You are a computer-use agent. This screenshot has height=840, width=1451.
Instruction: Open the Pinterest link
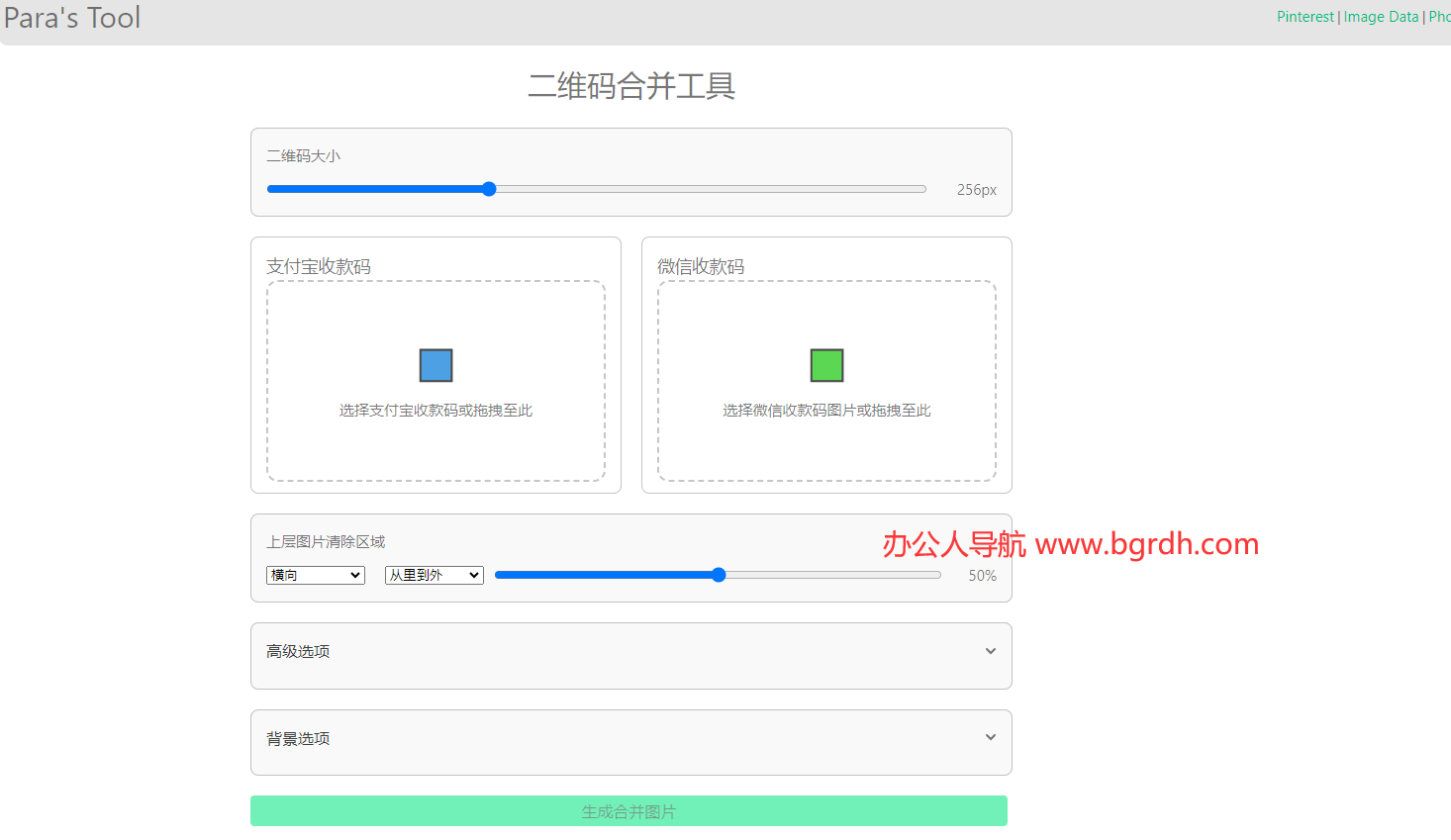coord(1305,16)
